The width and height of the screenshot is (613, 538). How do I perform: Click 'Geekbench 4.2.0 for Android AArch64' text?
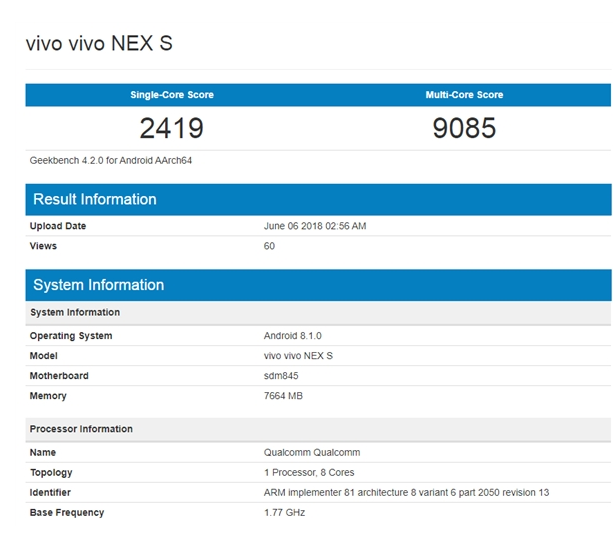click(111, 161)
